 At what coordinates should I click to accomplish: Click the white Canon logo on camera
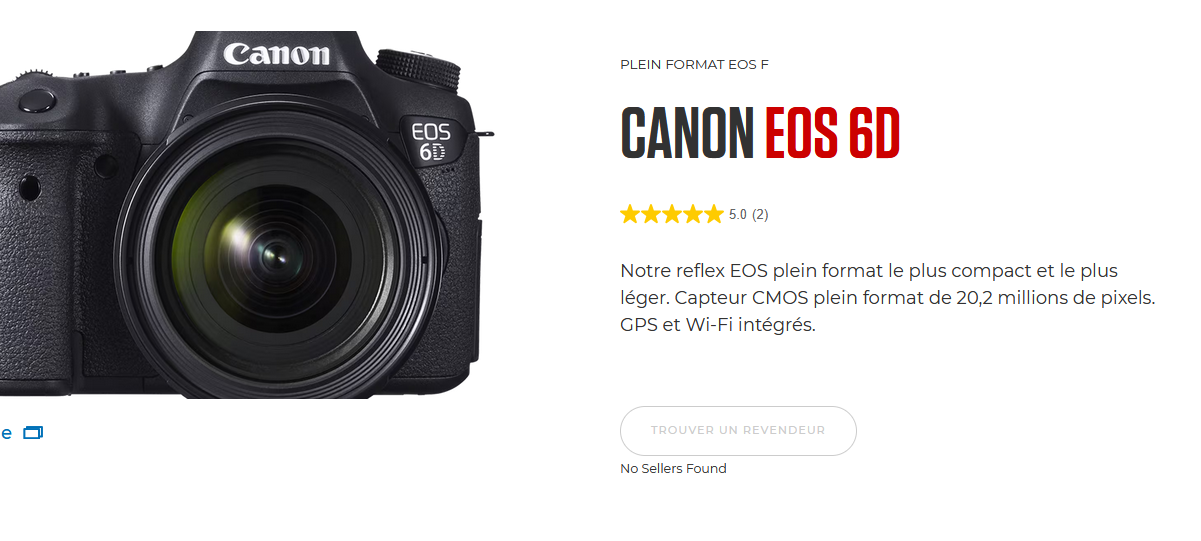[276, 53]
